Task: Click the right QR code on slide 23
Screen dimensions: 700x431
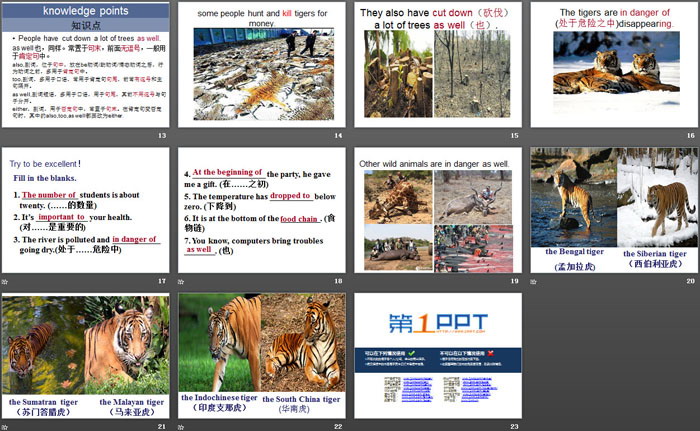Action: coord(449,387)
